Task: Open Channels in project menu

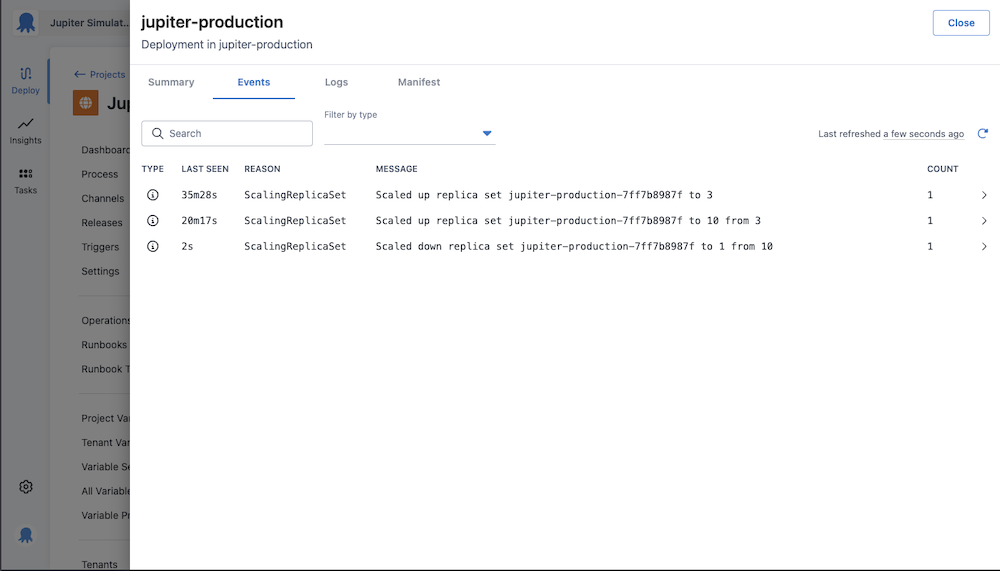Action: pos(103,198)
